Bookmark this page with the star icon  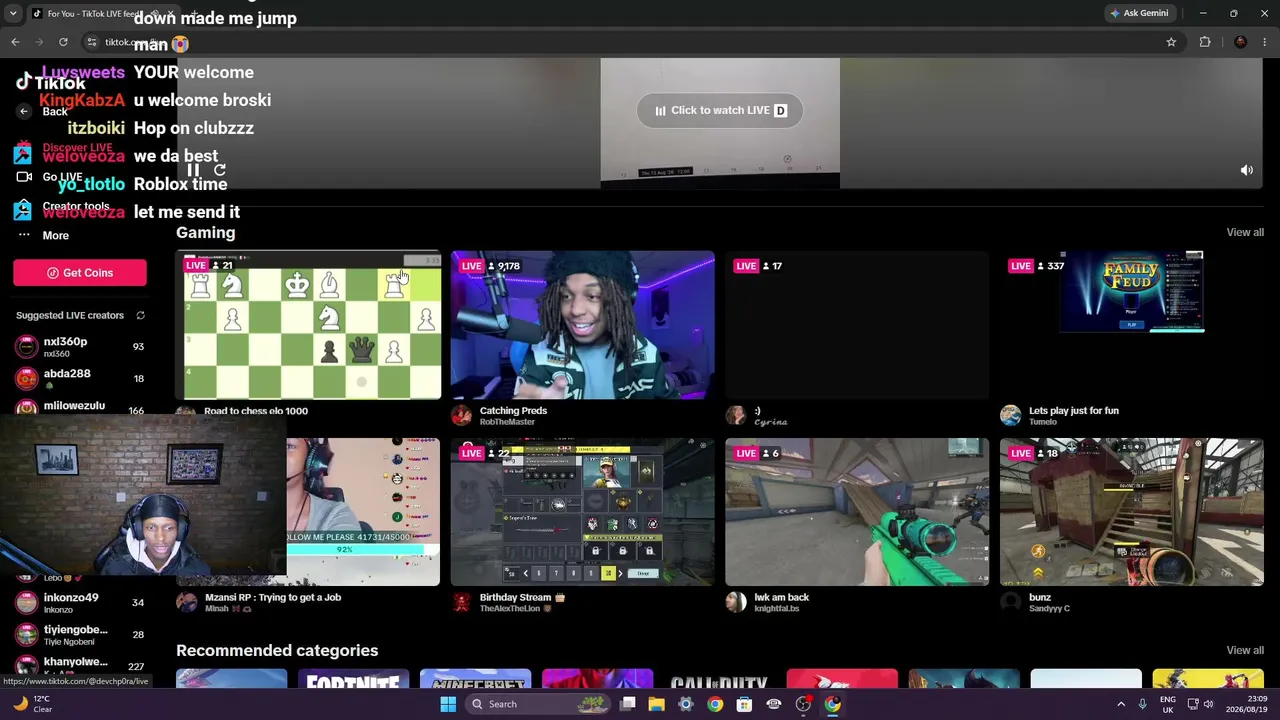[1171, 42]
